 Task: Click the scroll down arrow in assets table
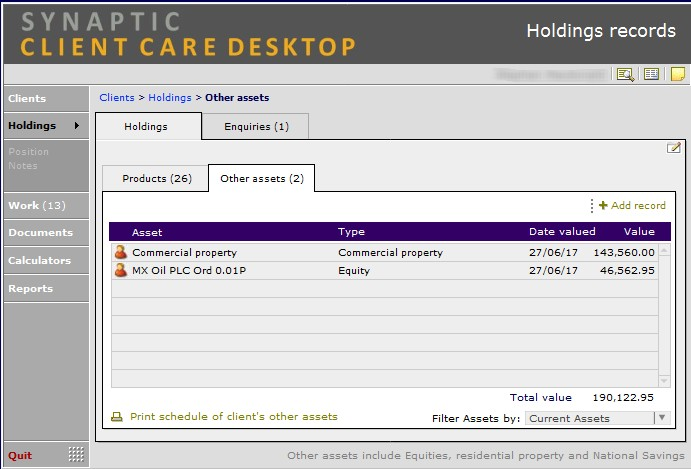[664, 380]
